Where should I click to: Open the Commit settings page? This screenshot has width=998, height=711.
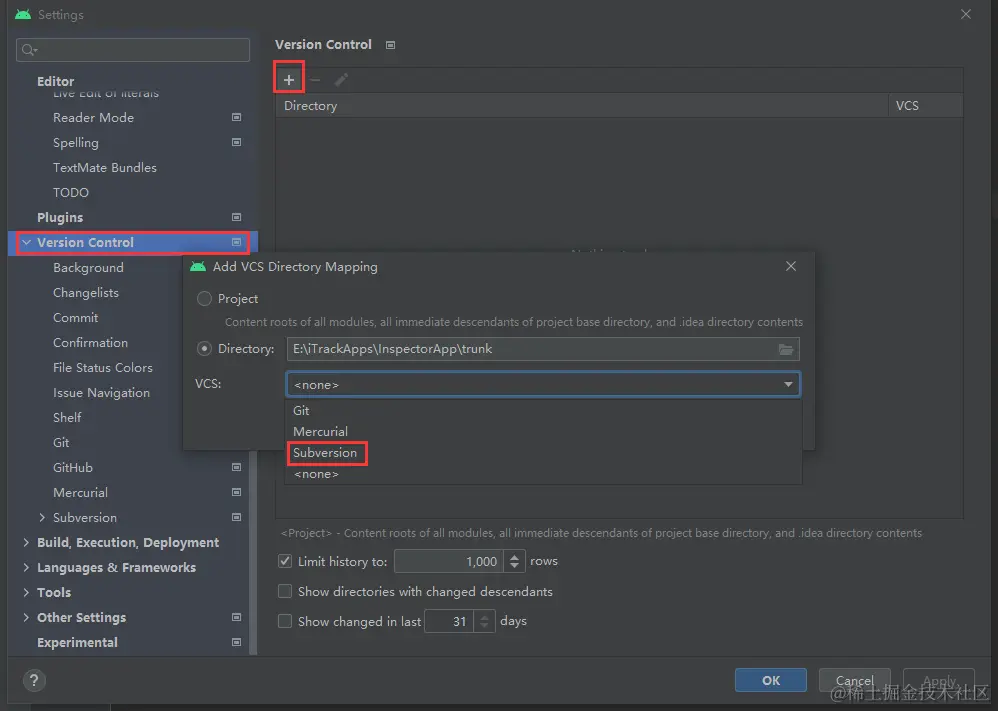click(76, 317)
